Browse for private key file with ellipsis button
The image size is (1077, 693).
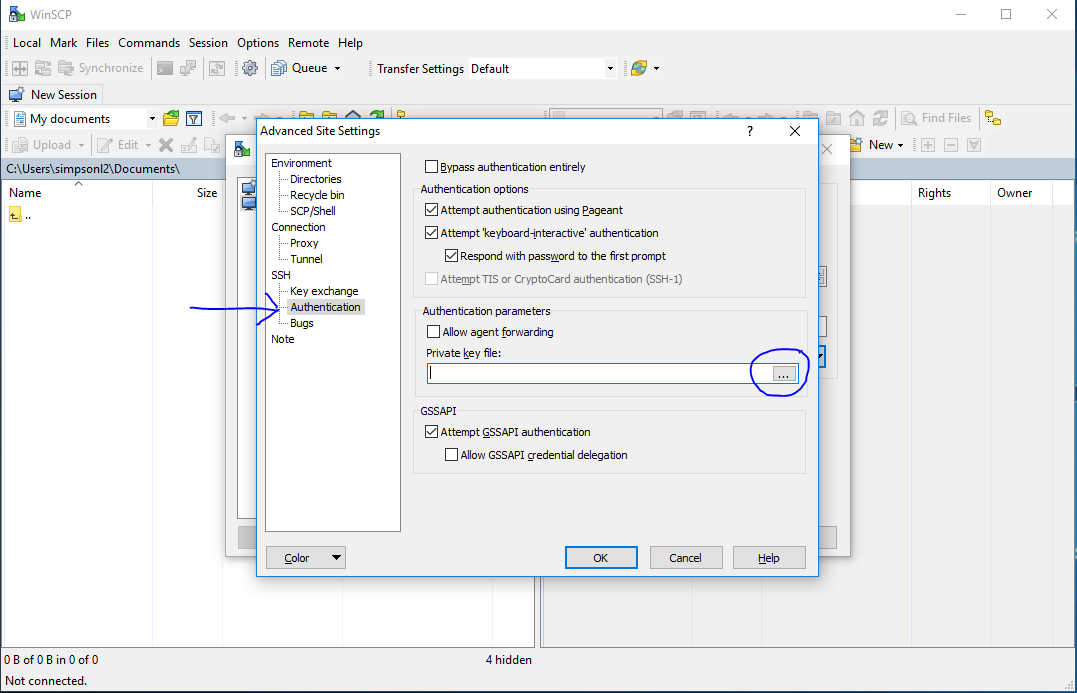click(784, 373)
